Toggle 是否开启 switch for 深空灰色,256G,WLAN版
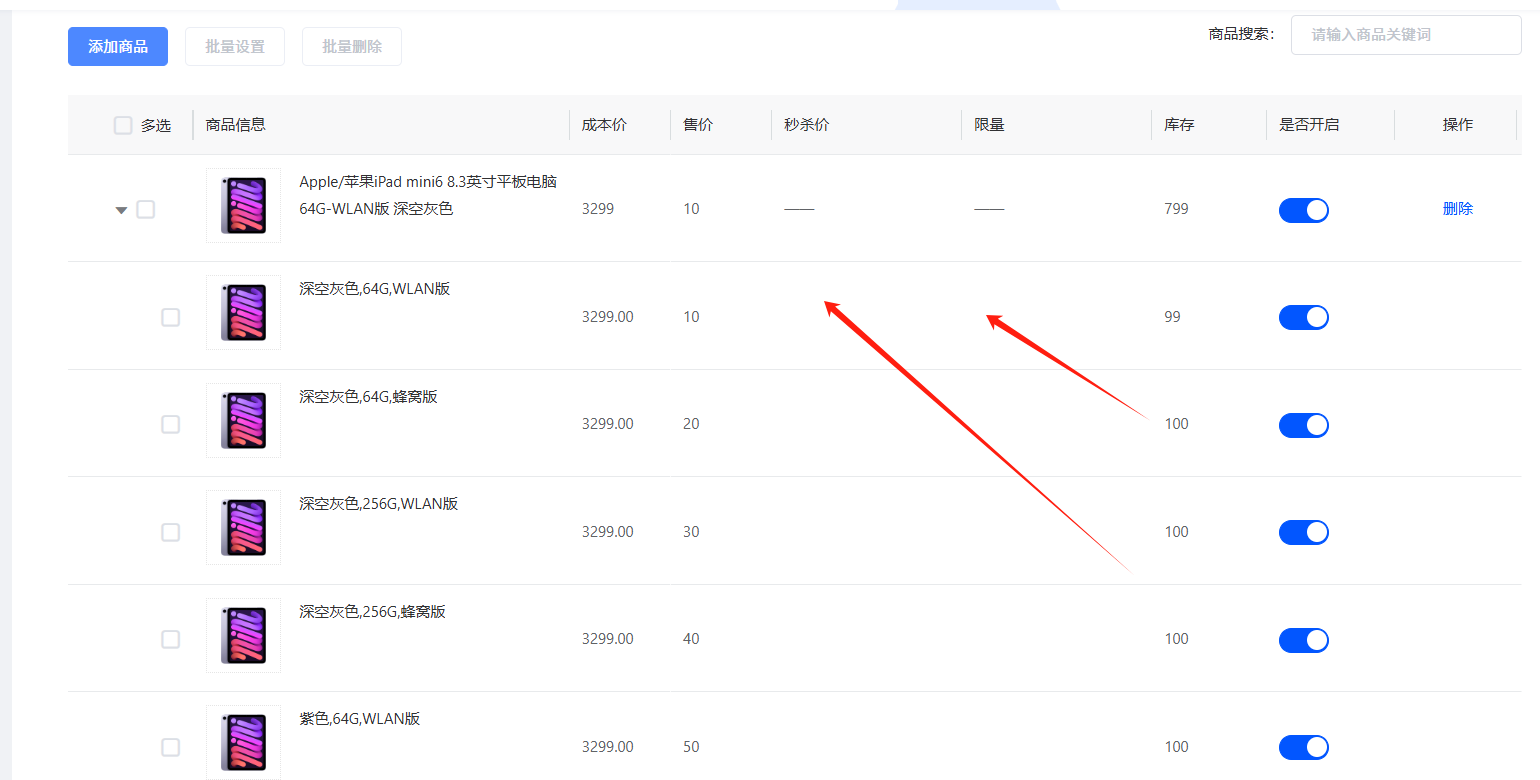Image resolution: width=1540 pixels, height=780 pixels. coord(1304,532)
